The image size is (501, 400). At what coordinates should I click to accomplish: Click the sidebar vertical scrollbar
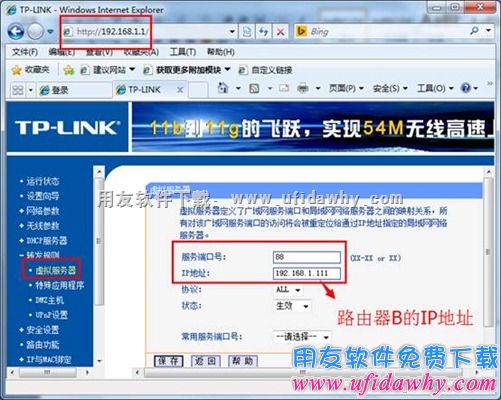(x=99, y=267)
